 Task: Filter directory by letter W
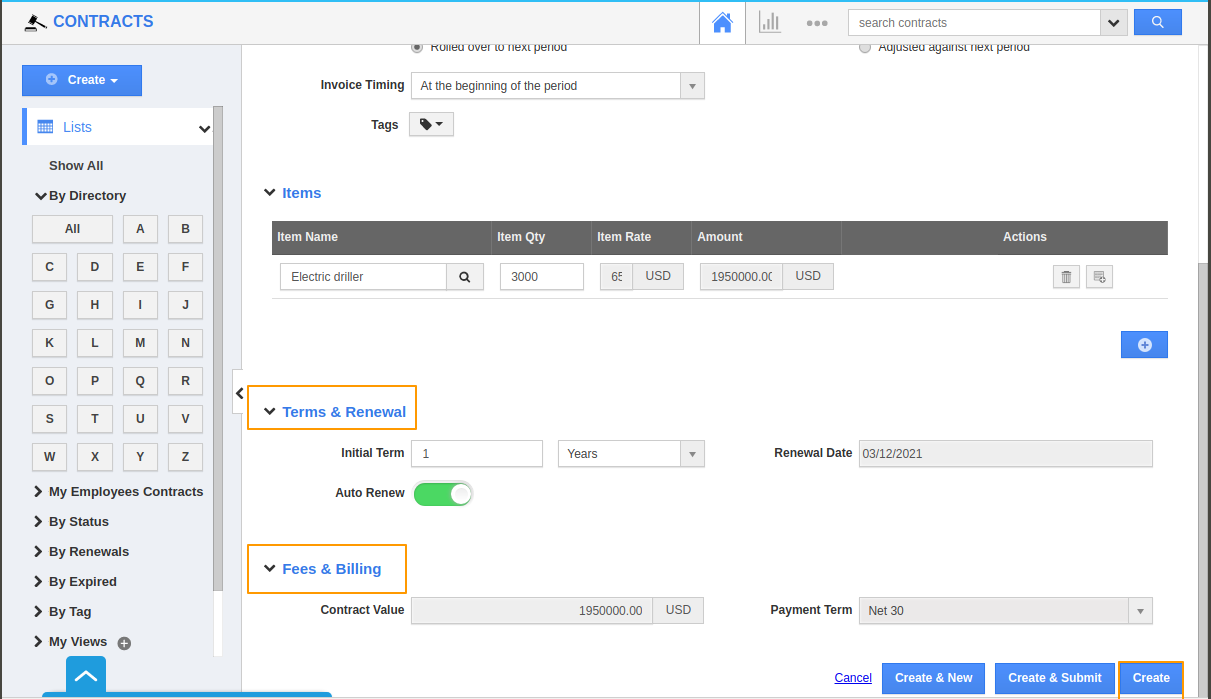(x=50, y=457)
